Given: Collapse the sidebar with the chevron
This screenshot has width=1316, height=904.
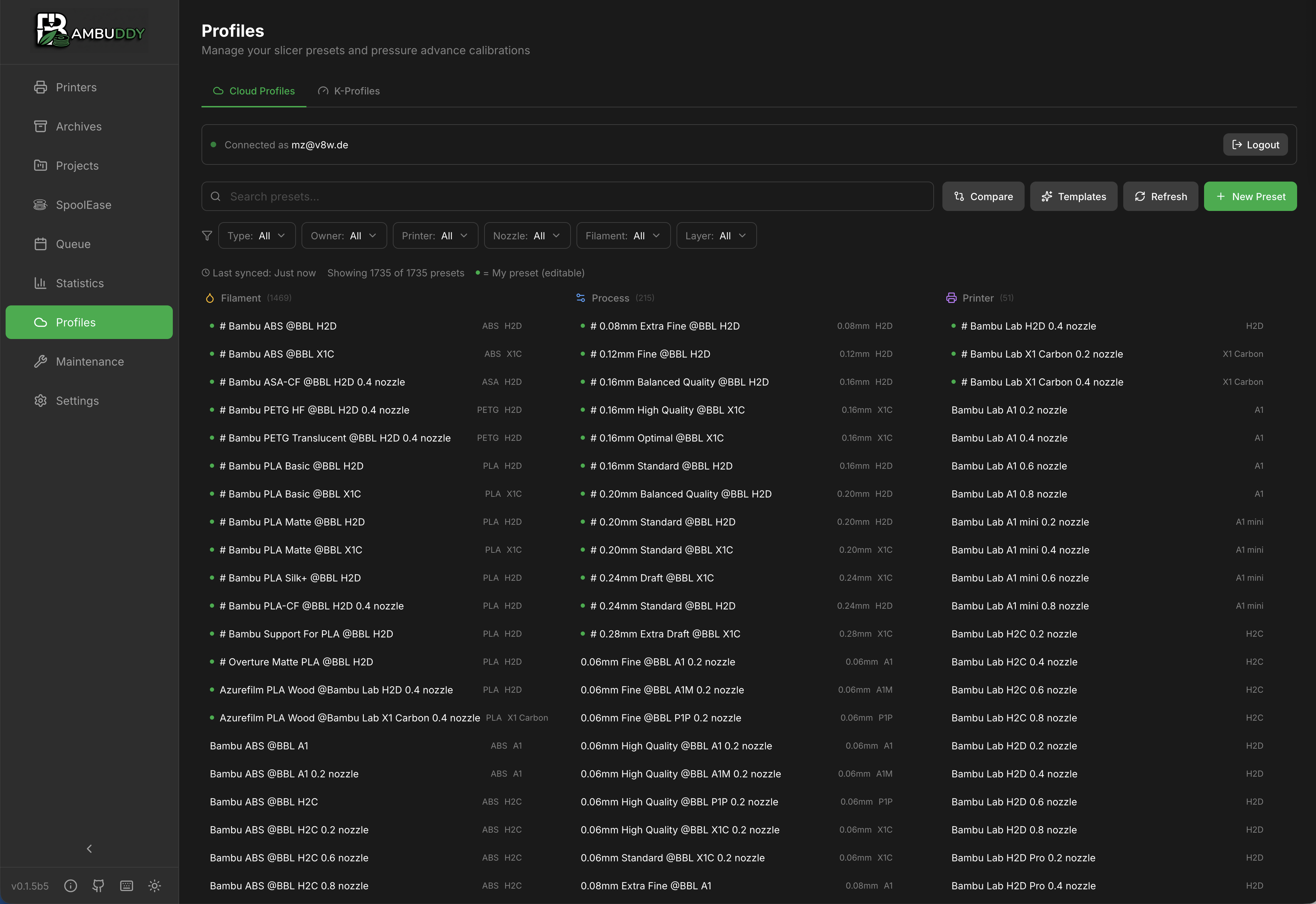Looking at the screenshot, I should click(89, 848).
